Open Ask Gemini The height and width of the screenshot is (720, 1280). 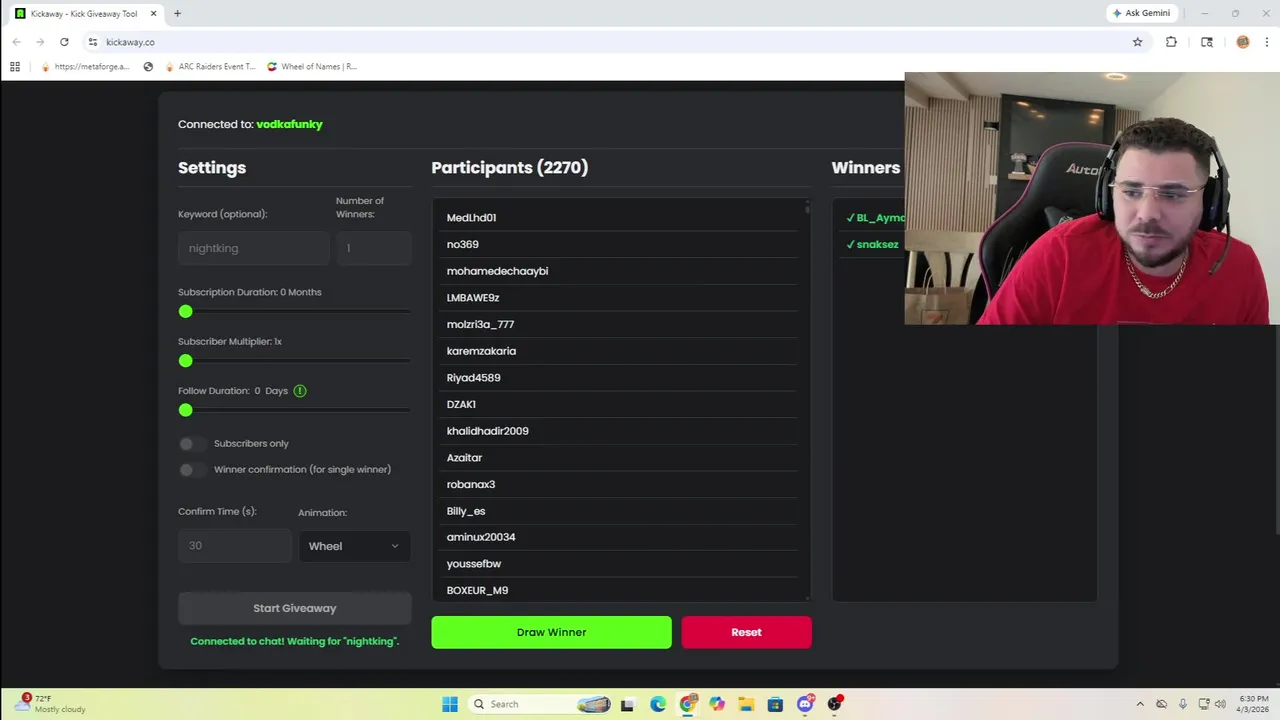(x=1141, y=13)
